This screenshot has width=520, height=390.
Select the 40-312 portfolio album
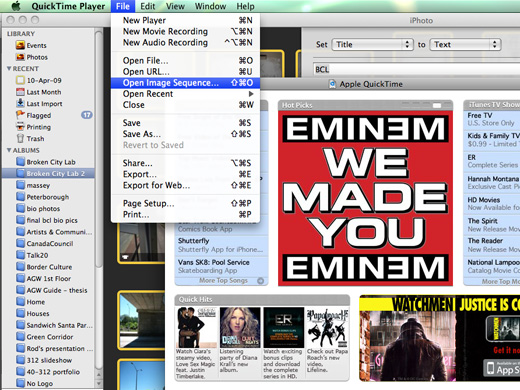48,372
